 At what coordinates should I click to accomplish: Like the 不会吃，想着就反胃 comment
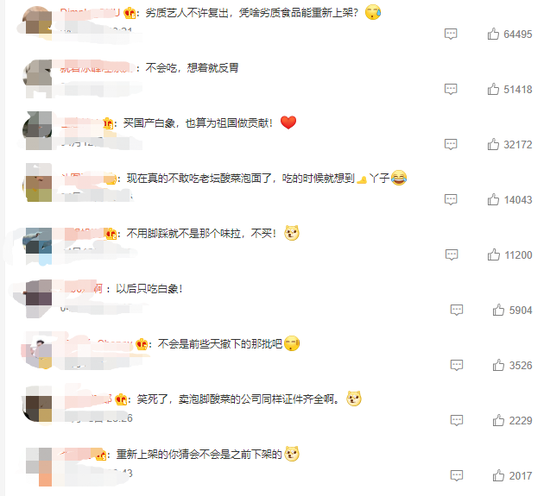click(x=493, y=89)
